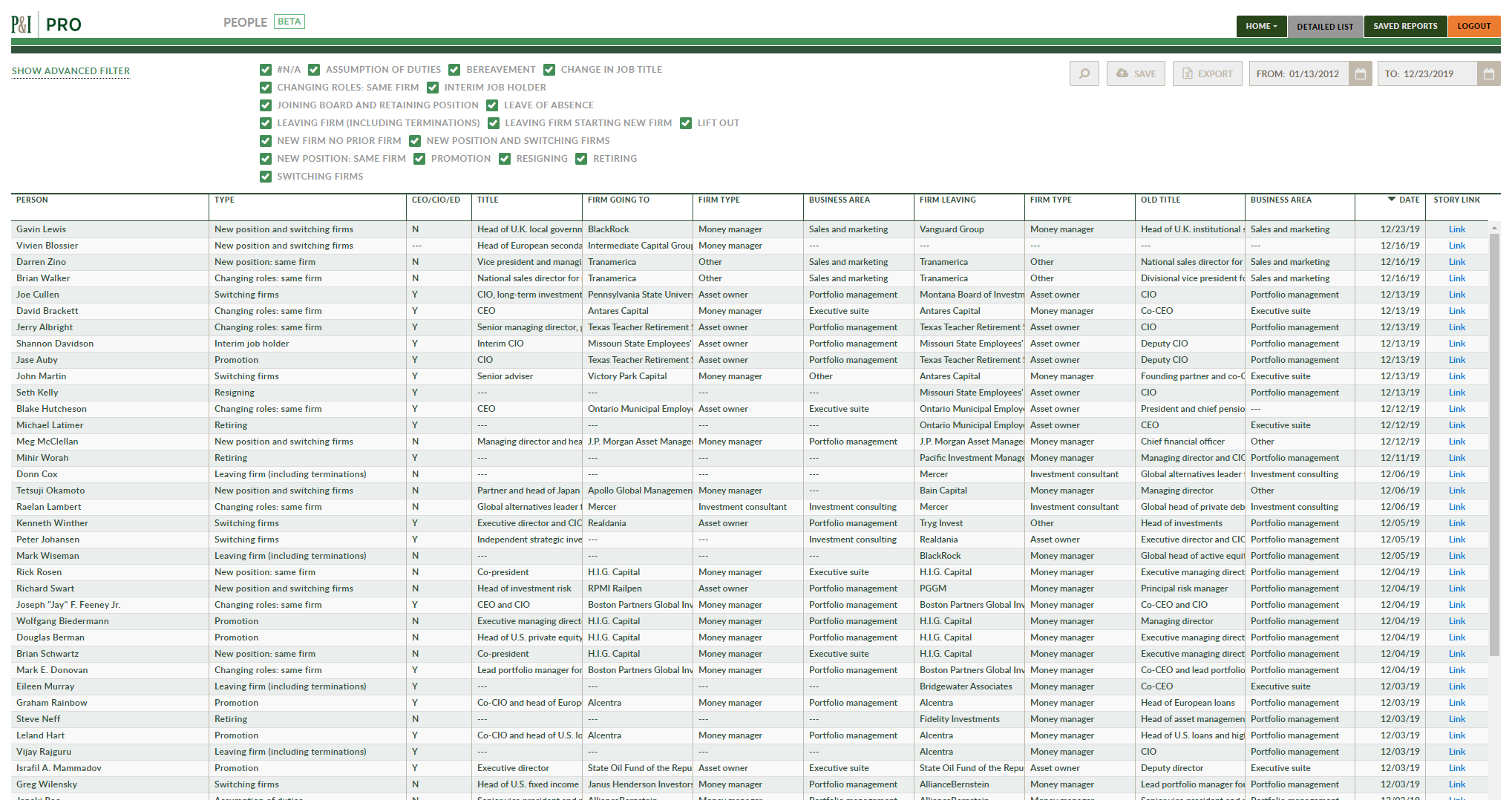This screenshot has height=800, width=1512.
Task: Disable the LIFT OUT checkbox
Action: 686,123
